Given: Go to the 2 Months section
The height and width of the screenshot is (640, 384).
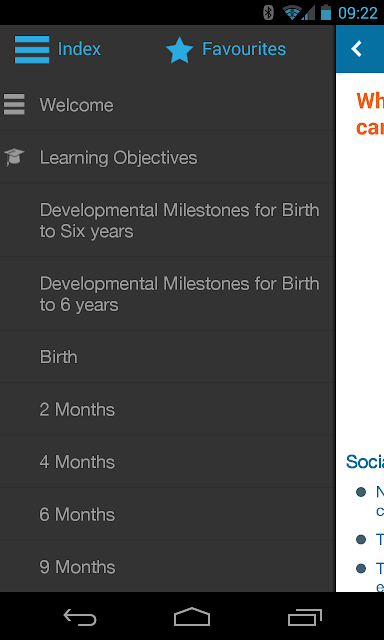Looking at the screenshot, I should pyautogui.click(x=167, y=409).
